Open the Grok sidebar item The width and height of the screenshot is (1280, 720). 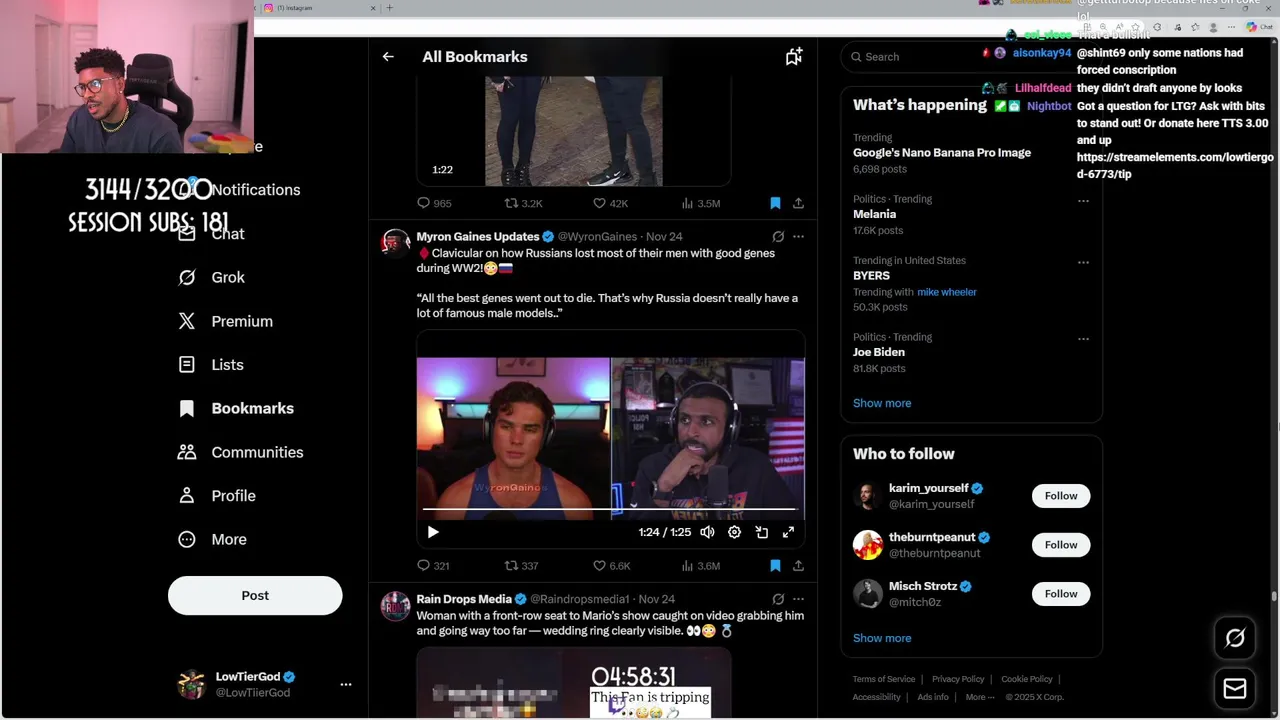tap(211, 277)
